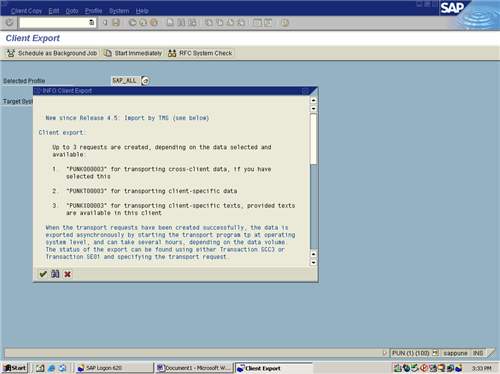Viewport: 500px width, 374px height.
Task: Open the Help menu
Action: pyautogui.click(x=142, y=11)
